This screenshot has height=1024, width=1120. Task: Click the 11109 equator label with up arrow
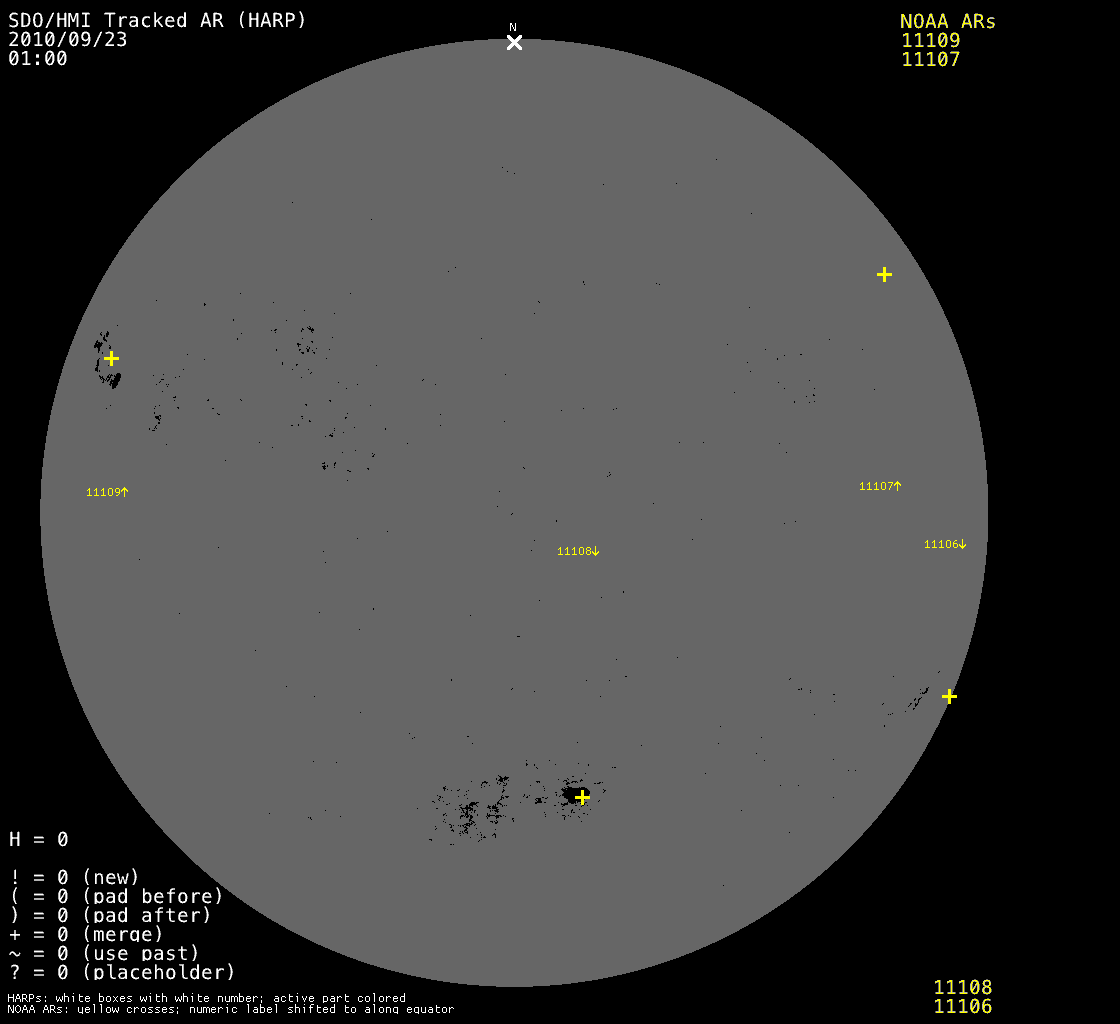point(107,492)
